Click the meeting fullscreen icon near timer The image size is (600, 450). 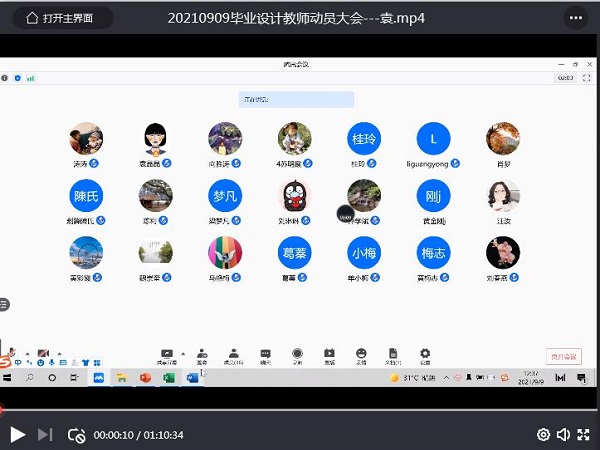coord(587,78)
